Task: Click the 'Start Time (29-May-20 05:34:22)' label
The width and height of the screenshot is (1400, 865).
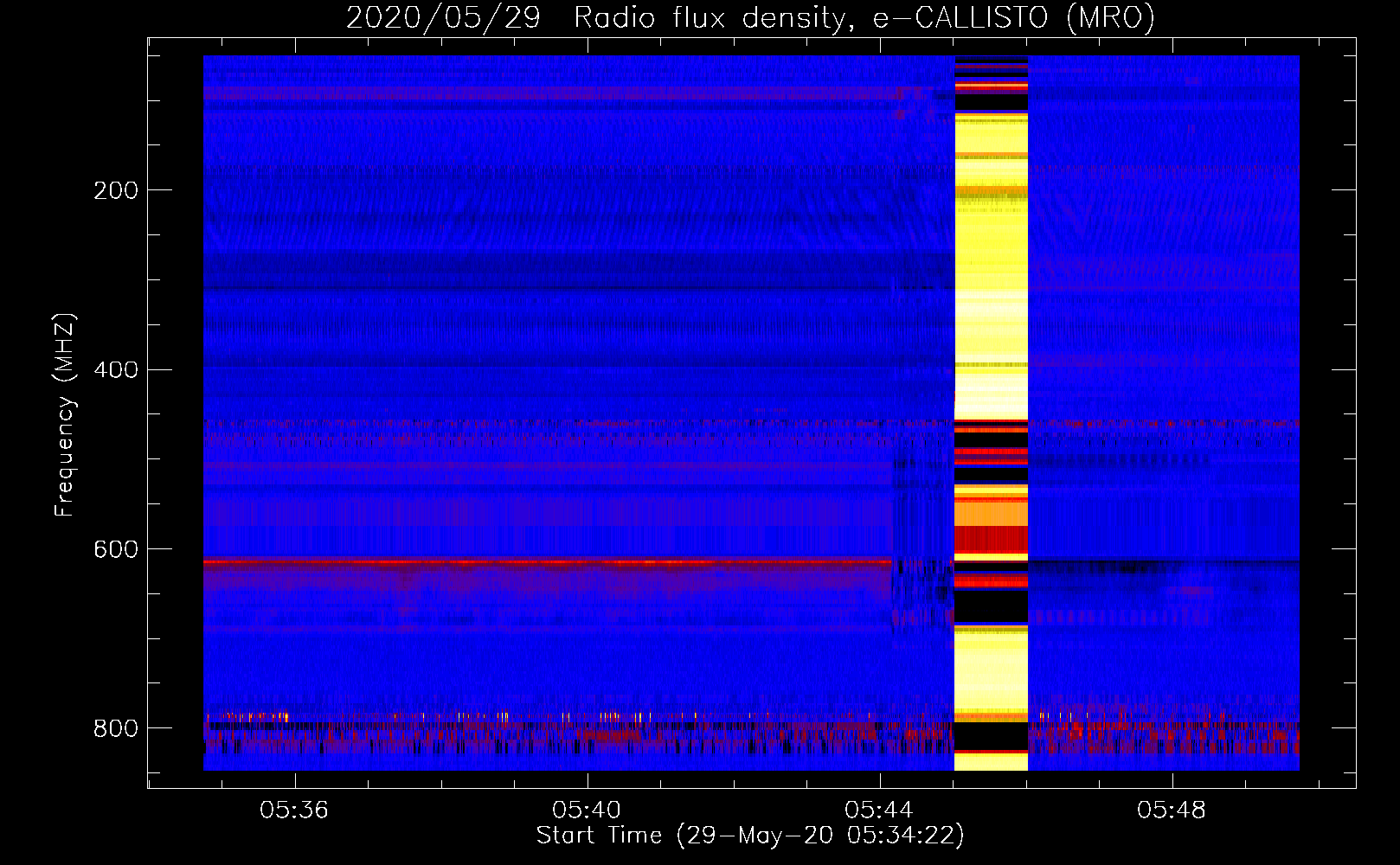Action: pos(750,836)
